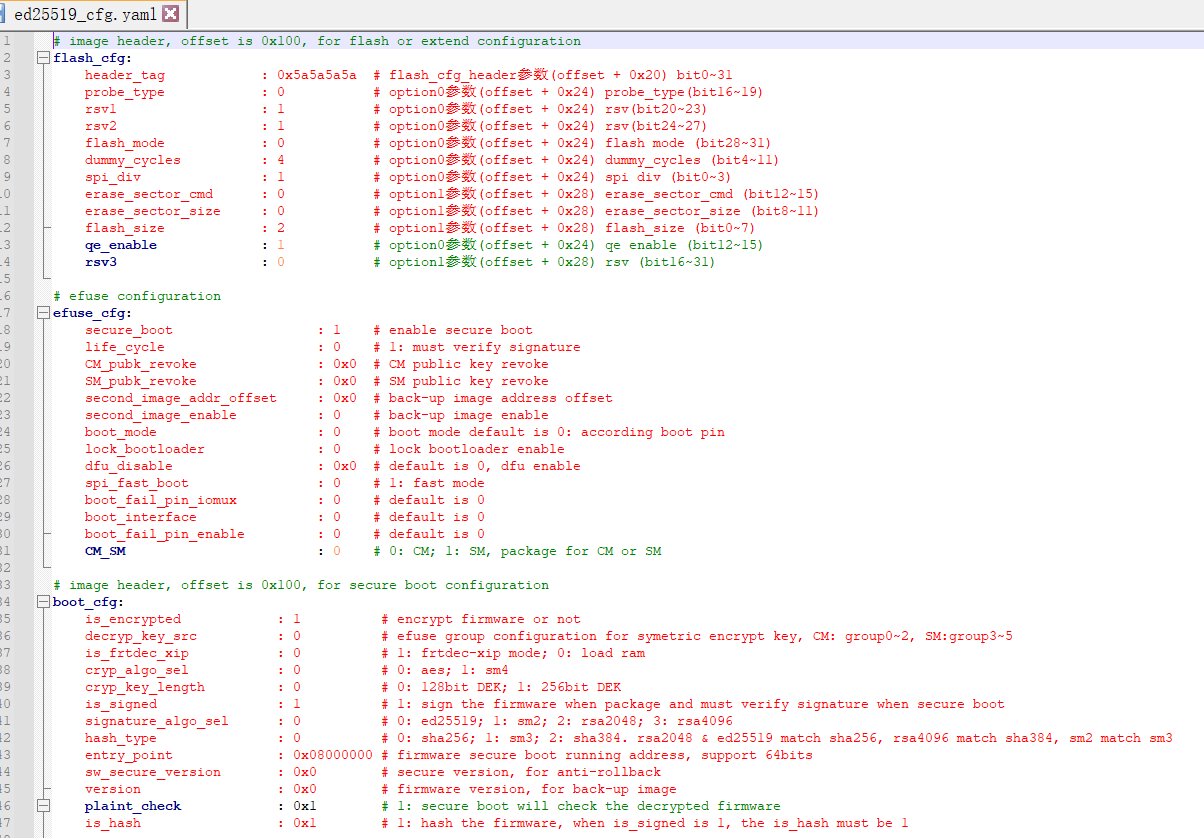Click the hash_type key

121,738
